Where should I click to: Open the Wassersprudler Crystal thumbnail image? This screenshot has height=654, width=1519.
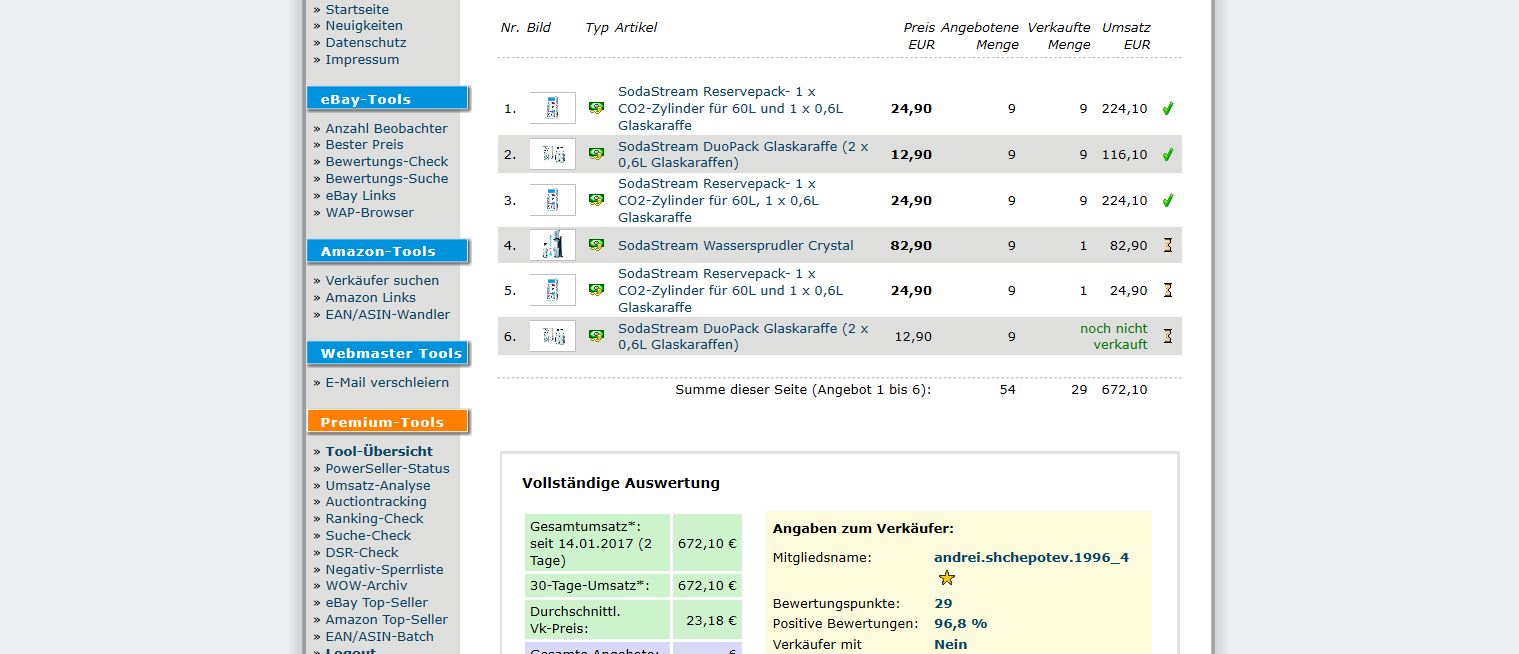pos(552,245)
